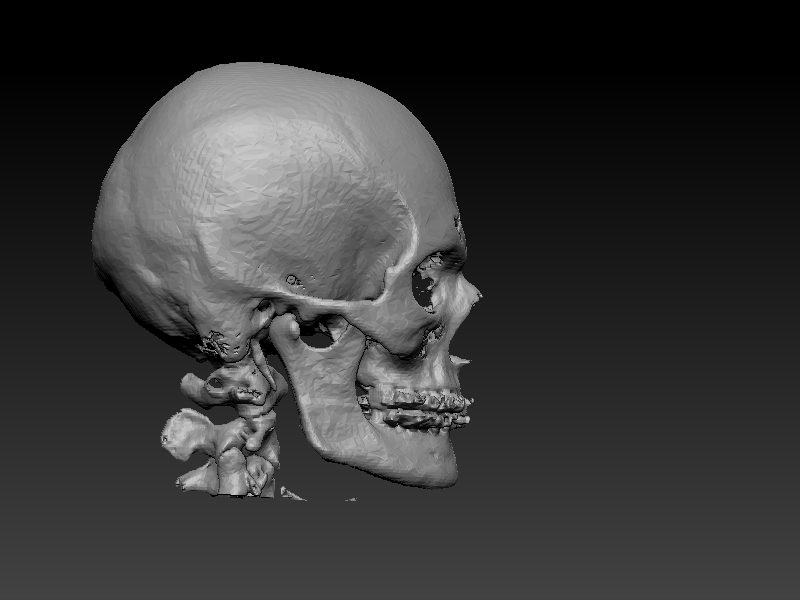Click the lower row of teeth

point(425,419)
